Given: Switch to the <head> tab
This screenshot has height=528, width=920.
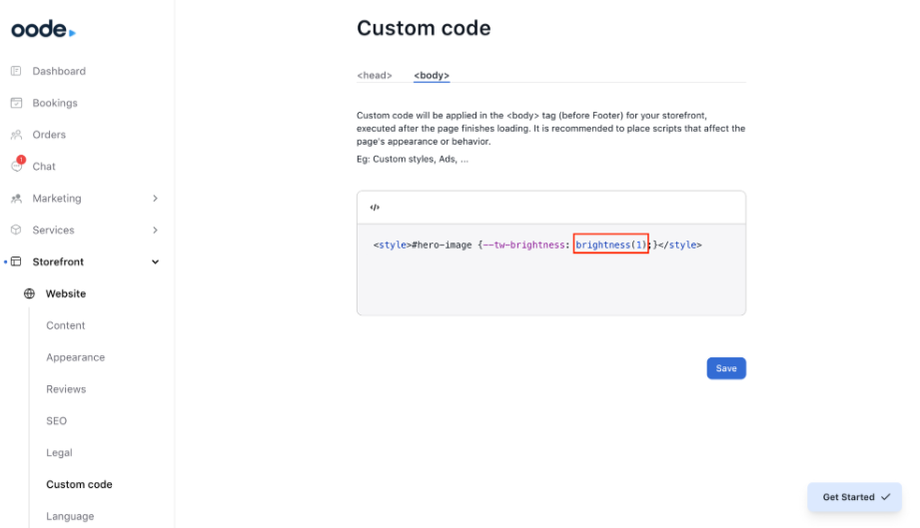Looking at the screenshot, I should [x=375, y=76].
